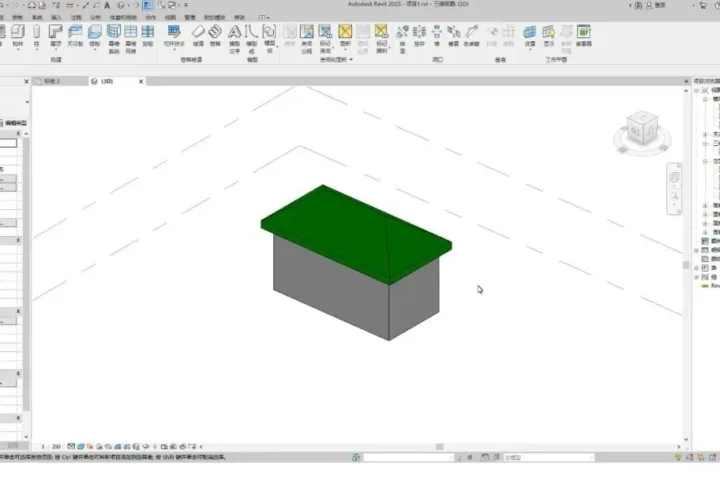Image resolution: width=720 pixels, height=480 pixels.
Task: Open the Autodesk App Store cart icon
Action: point(703,6)
